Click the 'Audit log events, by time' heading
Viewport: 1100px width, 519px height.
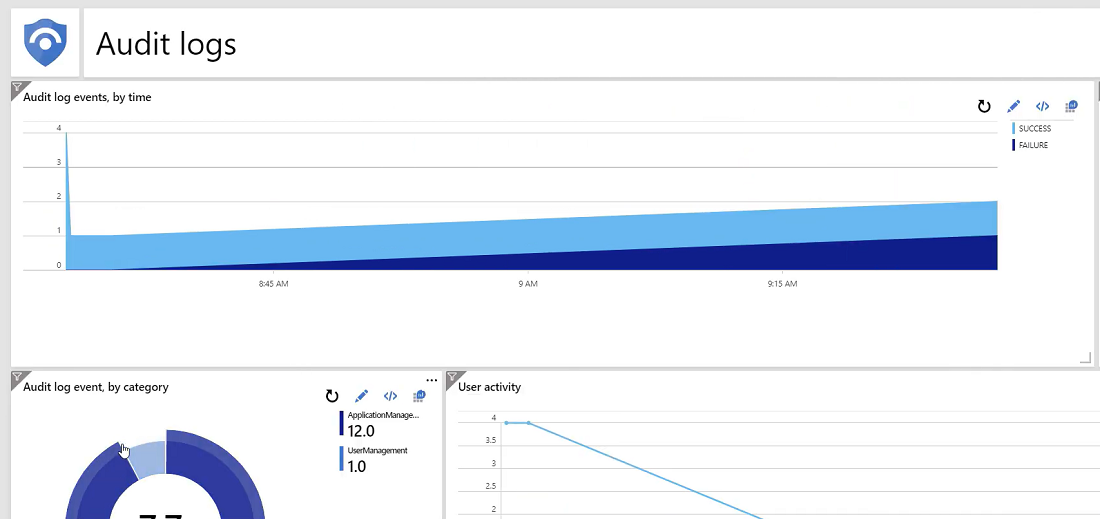coord(87,97)
